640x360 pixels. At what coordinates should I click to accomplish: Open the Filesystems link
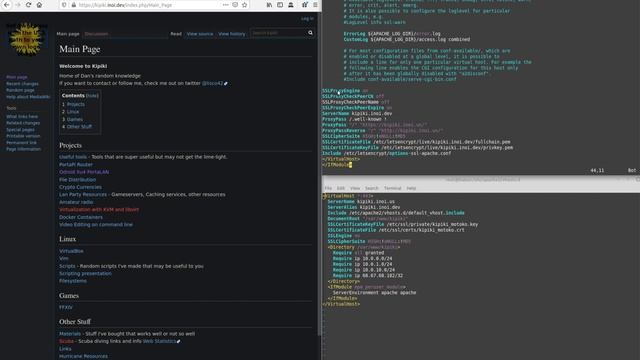pos(73,281)
